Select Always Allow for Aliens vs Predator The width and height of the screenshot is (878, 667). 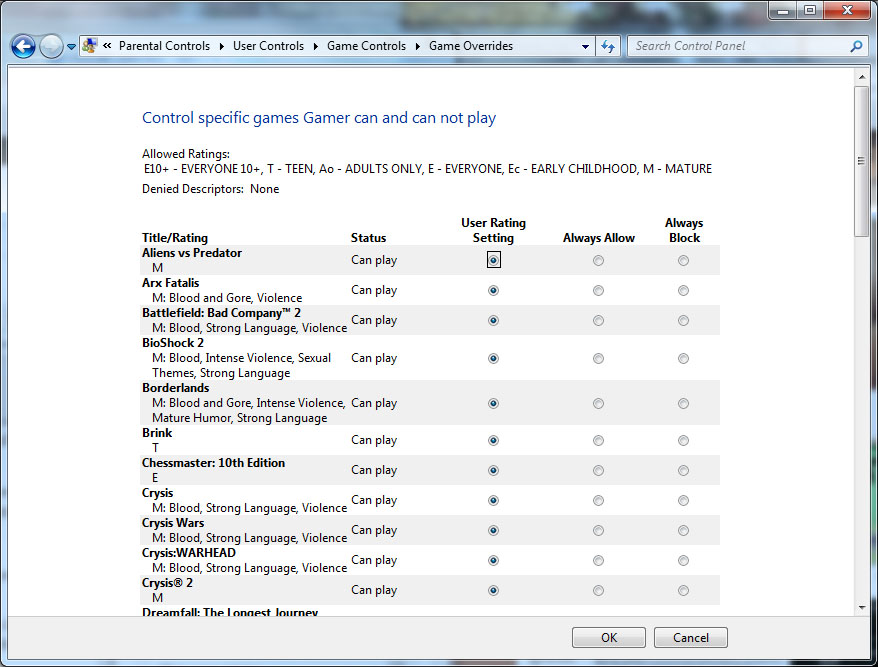pos(599,260)
